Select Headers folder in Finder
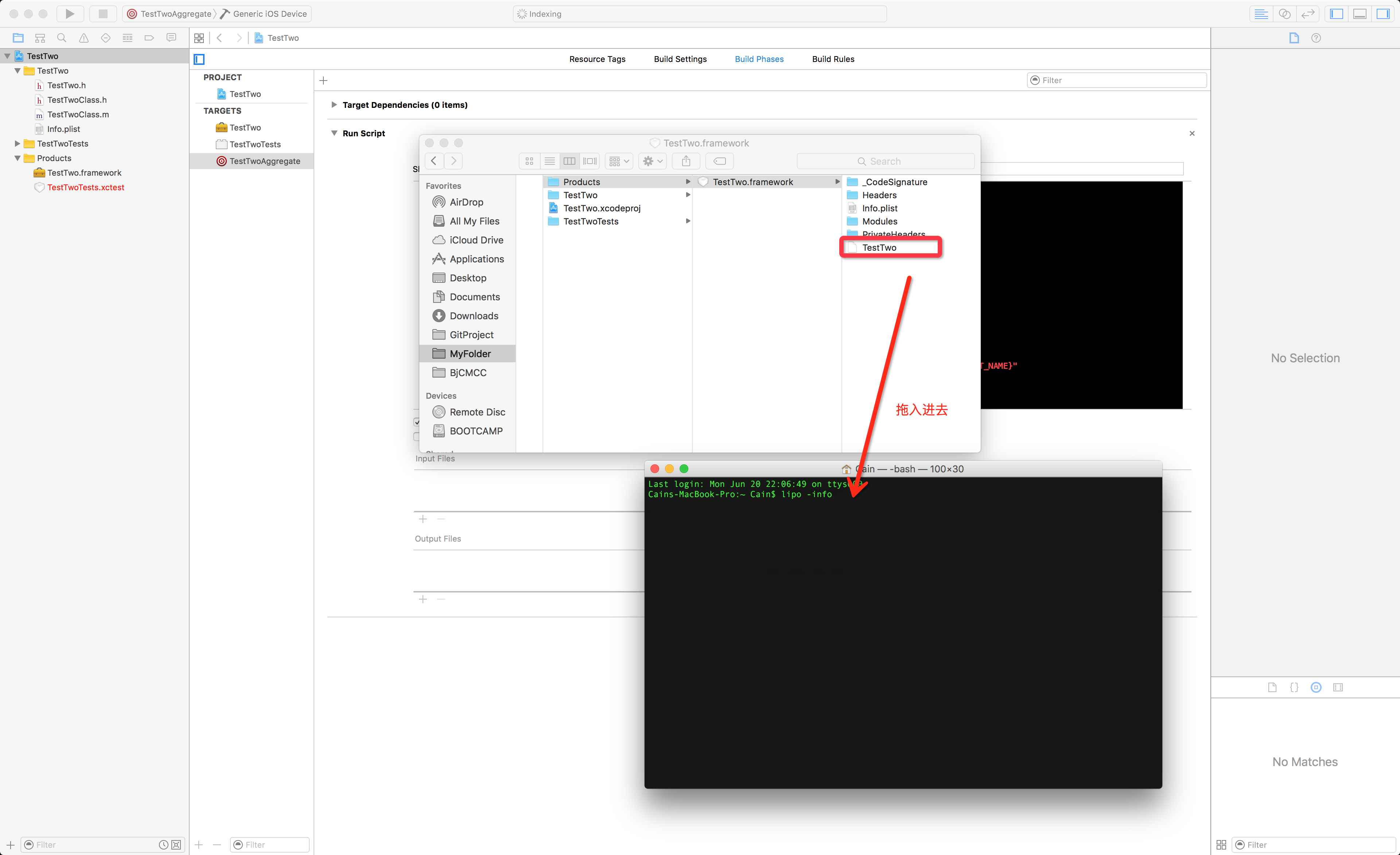1400x855 pixels. coord(879,195)
